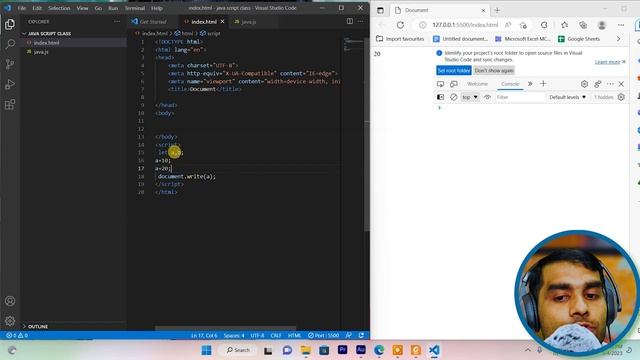
Task: Open DevTools customize ellipsis menu
Action: coord(610,84)
